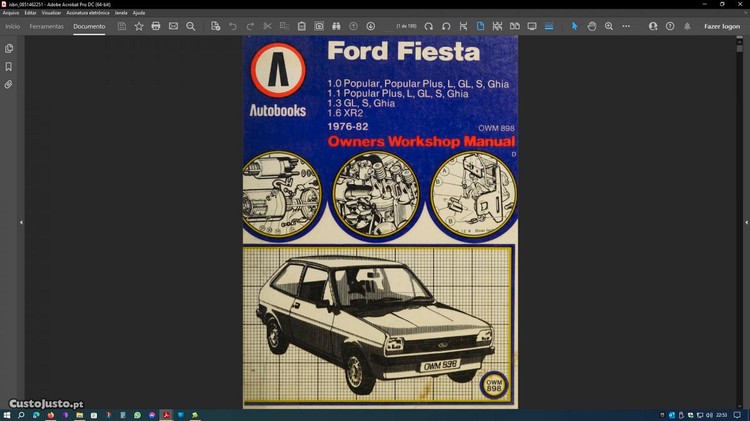The width and height of the screenshot is (750, 421).
Task: Activate the arrow Selection tool
Action: point(575,26)
